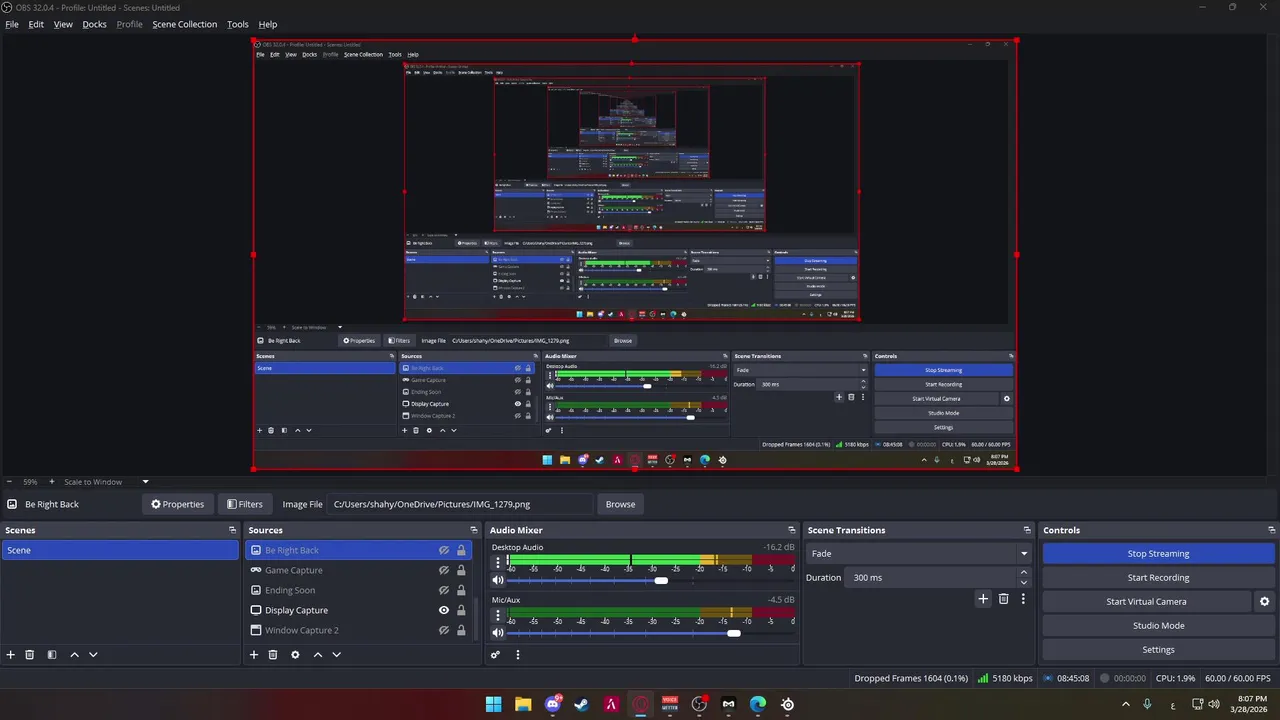Remove the selected scene with trash icon
The width and height of the screenshot is (1280, 720).
click(30, 655)
